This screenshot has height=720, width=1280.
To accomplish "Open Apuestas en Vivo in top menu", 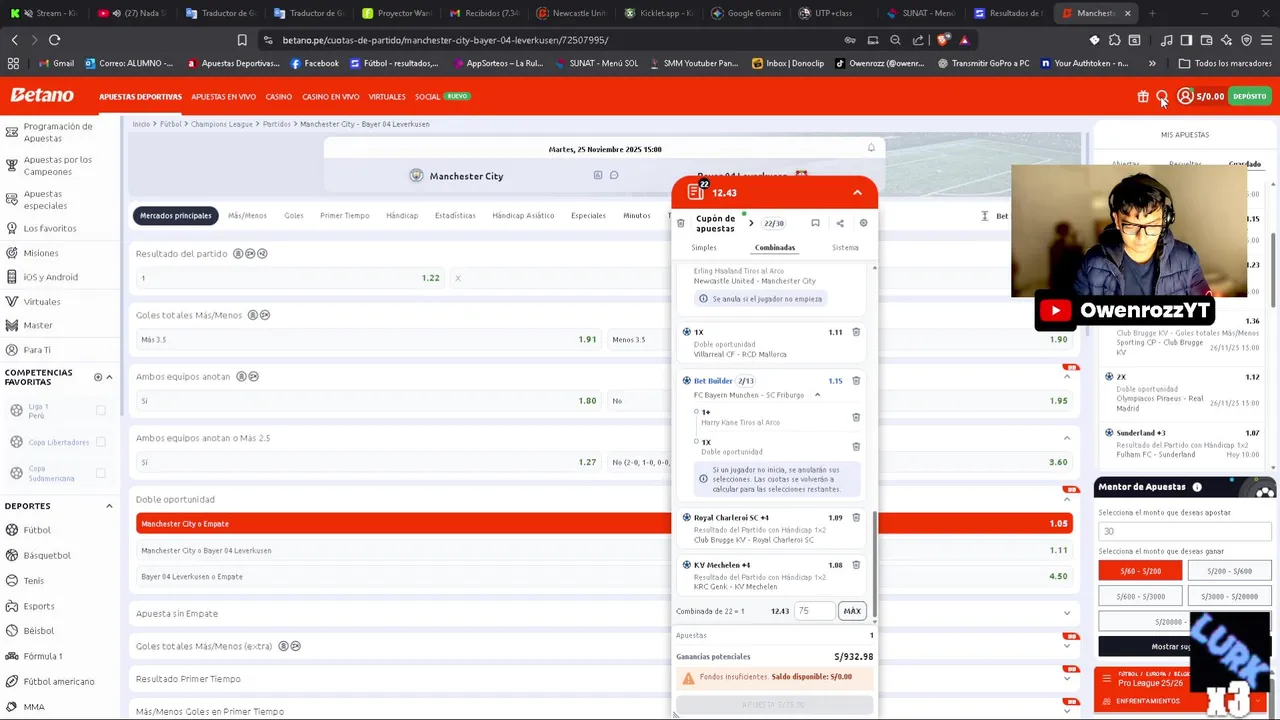I will [224, 97].
